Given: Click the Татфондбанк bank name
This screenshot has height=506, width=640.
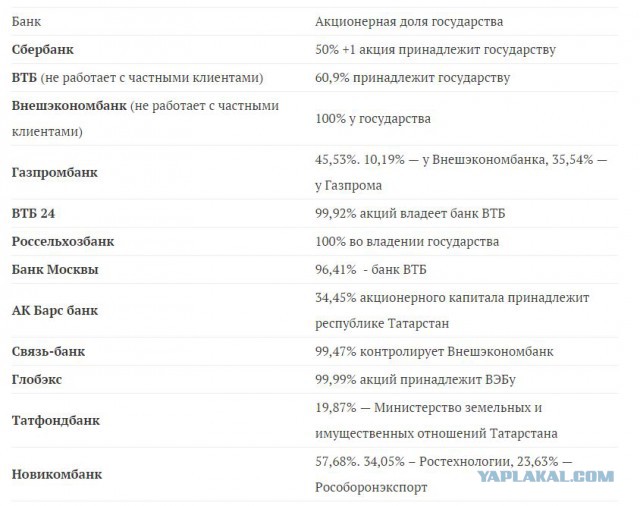Looking at the screenshot, I should point(55,421).
